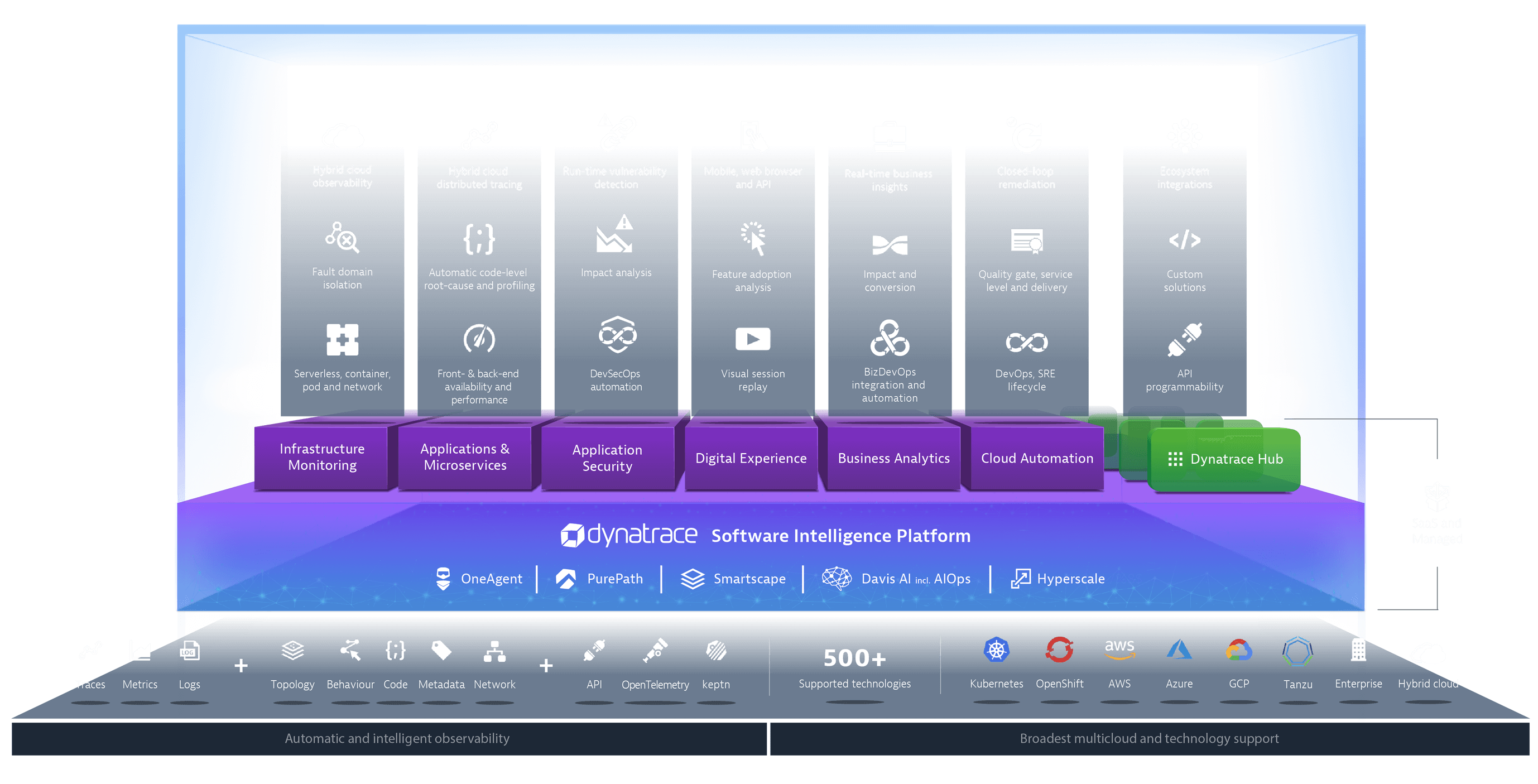This screenshot has width=1538, height=784.
Task: Click the Davis AI label
Action: [x=886, y=579]
